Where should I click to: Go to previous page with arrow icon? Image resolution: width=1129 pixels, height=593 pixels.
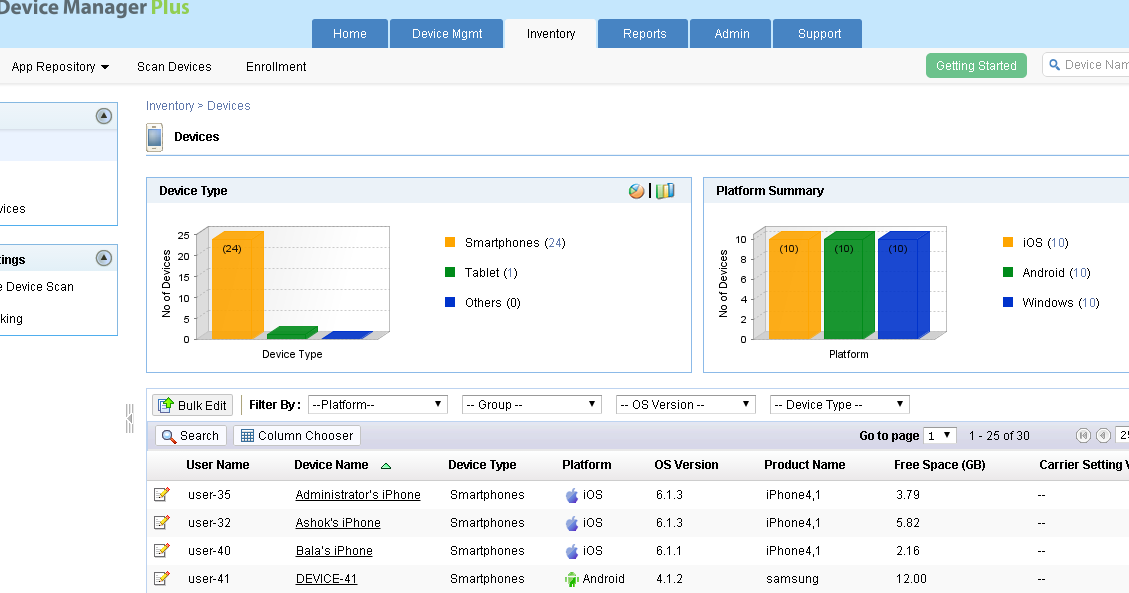pos(1105,435)
